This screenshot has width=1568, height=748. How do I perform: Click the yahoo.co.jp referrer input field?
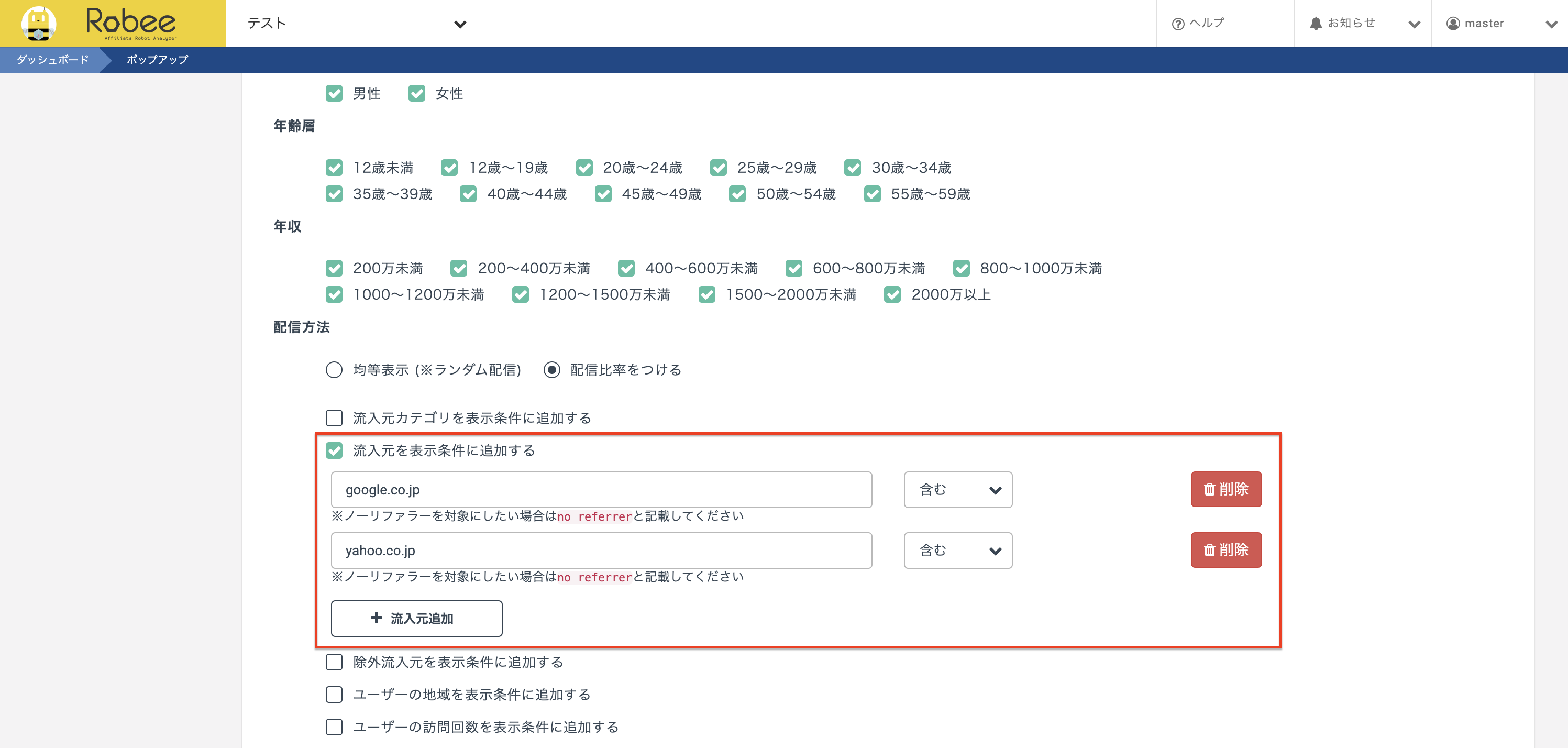tap(601, 550)
